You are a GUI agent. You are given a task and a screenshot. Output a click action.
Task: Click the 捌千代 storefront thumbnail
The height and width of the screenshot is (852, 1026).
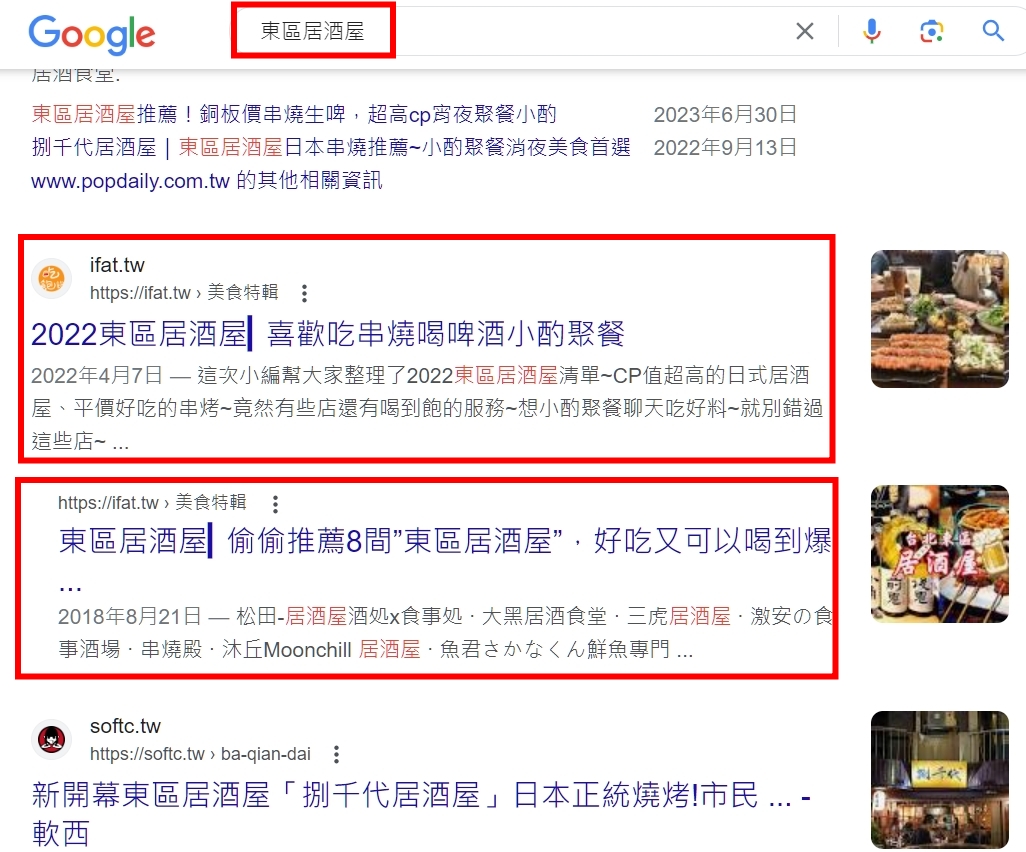940,779
